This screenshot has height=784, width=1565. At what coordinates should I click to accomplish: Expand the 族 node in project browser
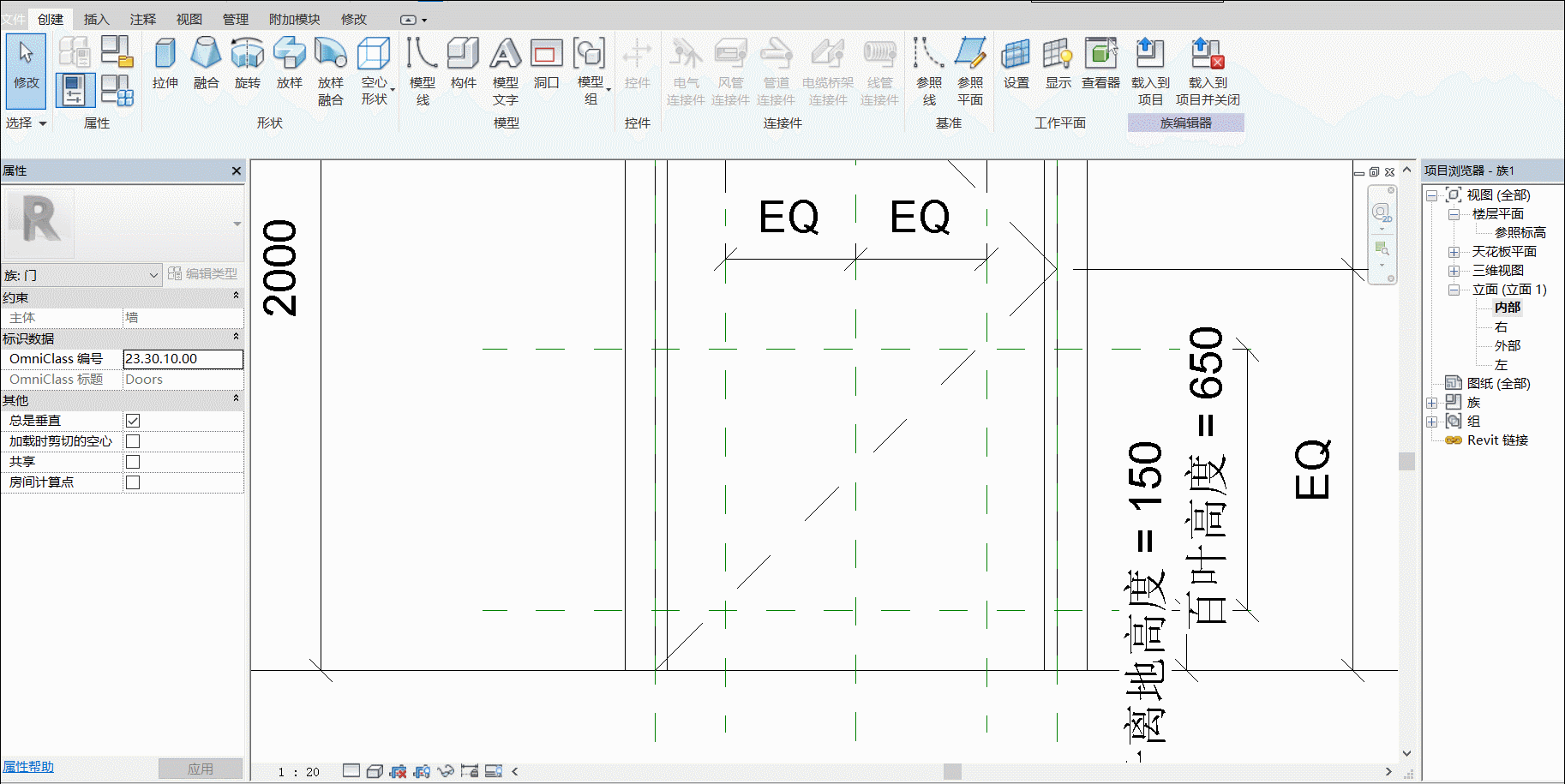[x=1431, y=403]
